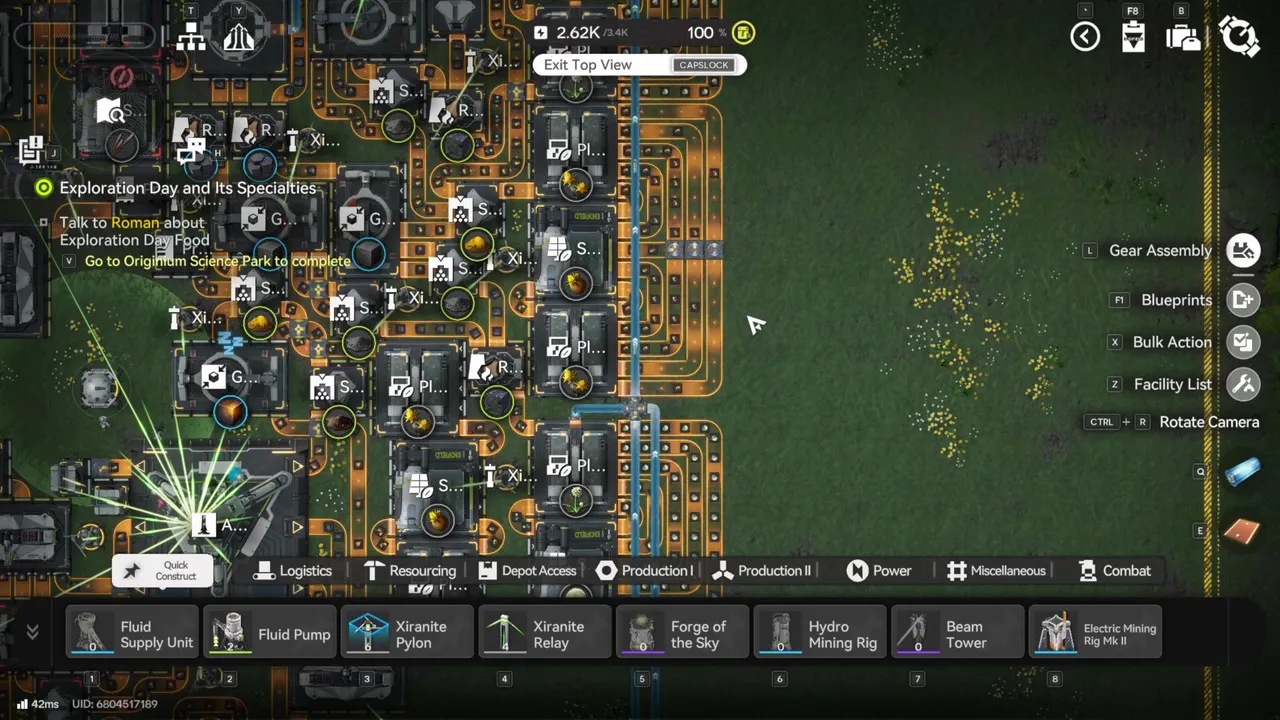The image size is (1280, 720).
Task: Click Exit Top View button
Action: 639,65
